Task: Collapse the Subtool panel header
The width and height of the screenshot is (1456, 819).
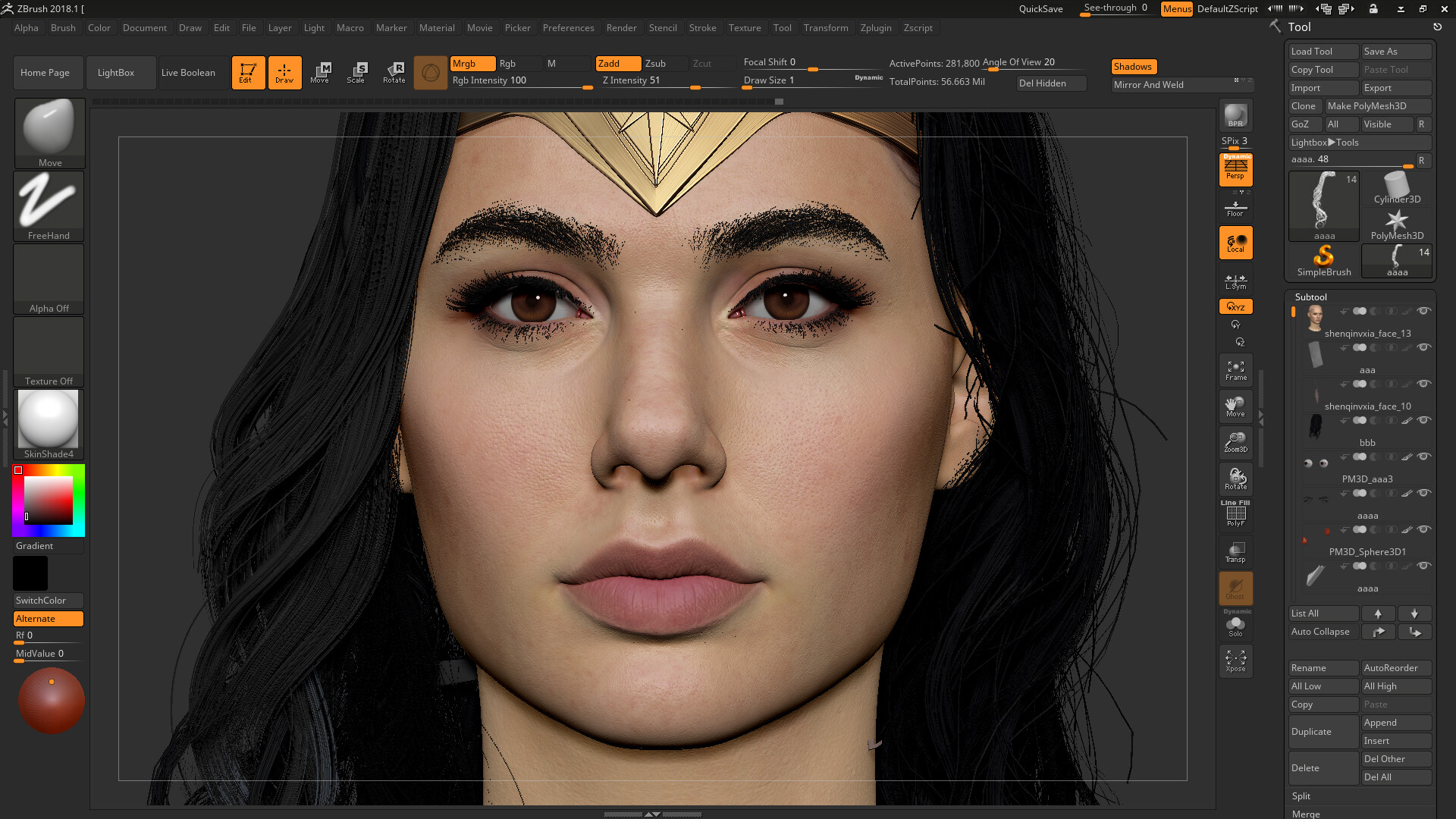Action: 1310,297
